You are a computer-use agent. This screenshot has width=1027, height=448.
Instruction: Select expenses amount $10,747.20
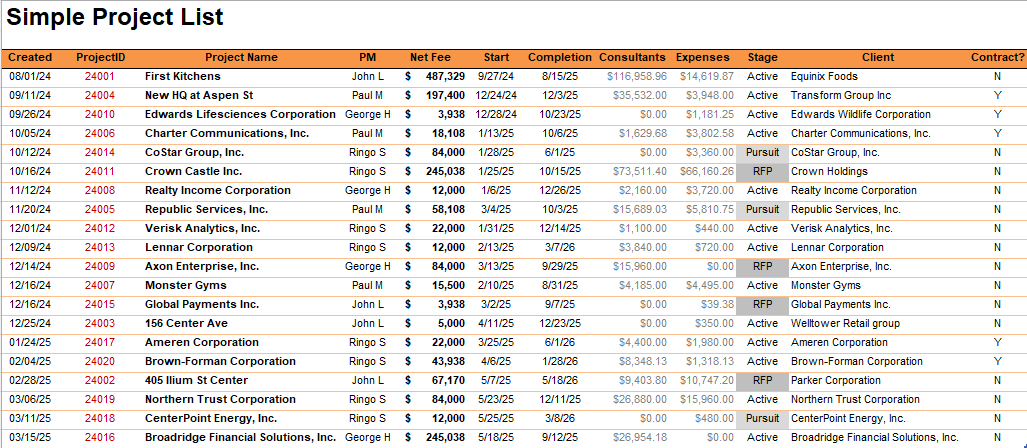(x=707, y=381)
